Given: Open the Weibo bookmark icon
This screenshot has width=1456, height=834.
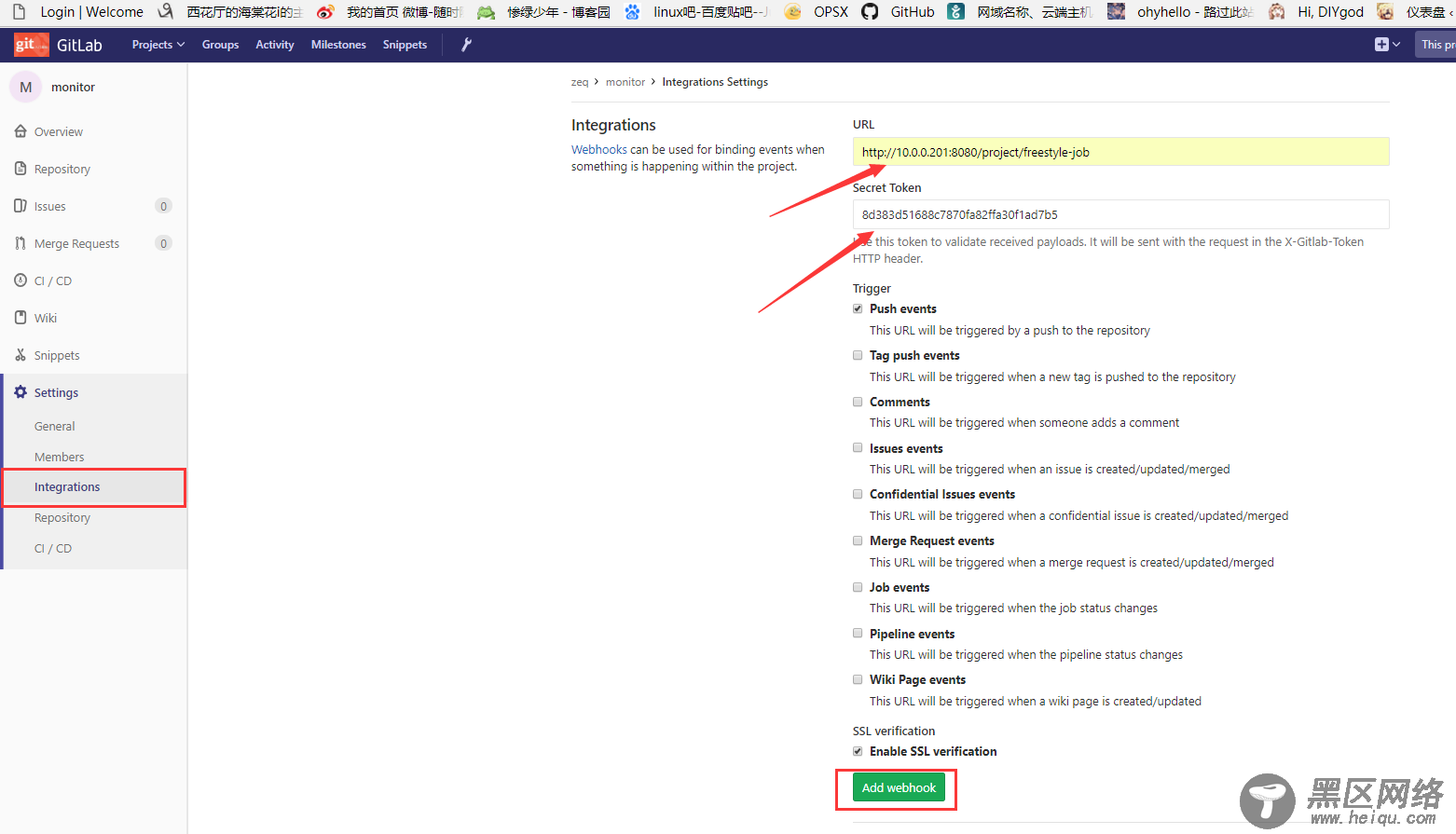Looking at the screenshot, I should [325, 11].
